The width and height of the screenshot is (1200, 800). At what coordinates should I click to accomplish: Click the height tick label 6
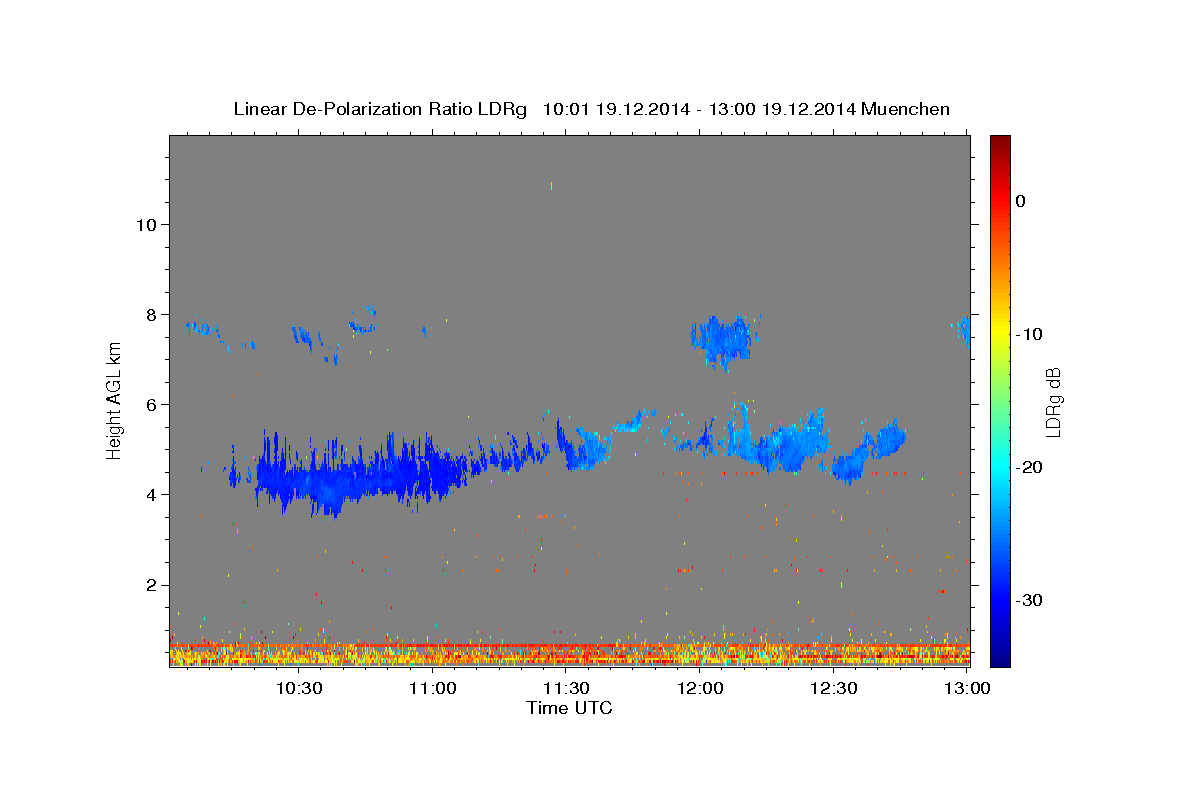click(x=151, y=404)
